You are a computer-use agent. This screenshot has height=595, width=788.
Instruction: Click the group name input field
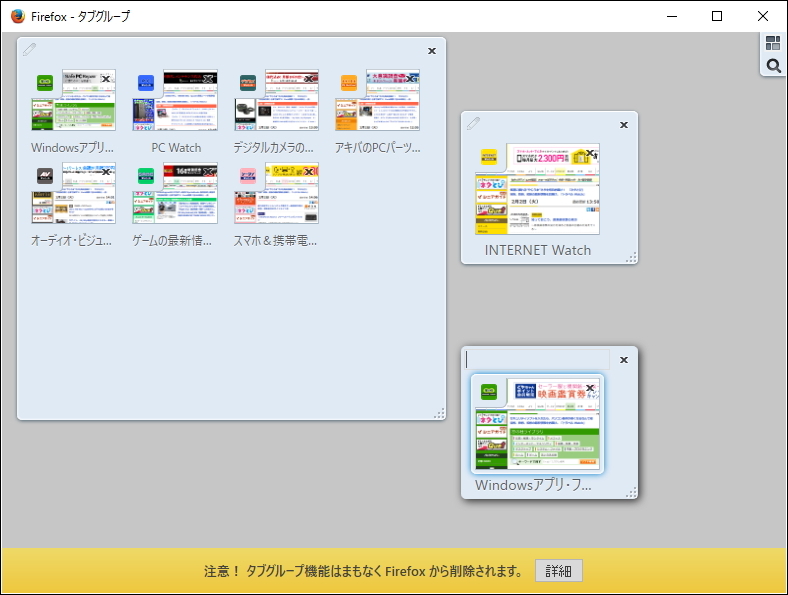tap(537, 360)
